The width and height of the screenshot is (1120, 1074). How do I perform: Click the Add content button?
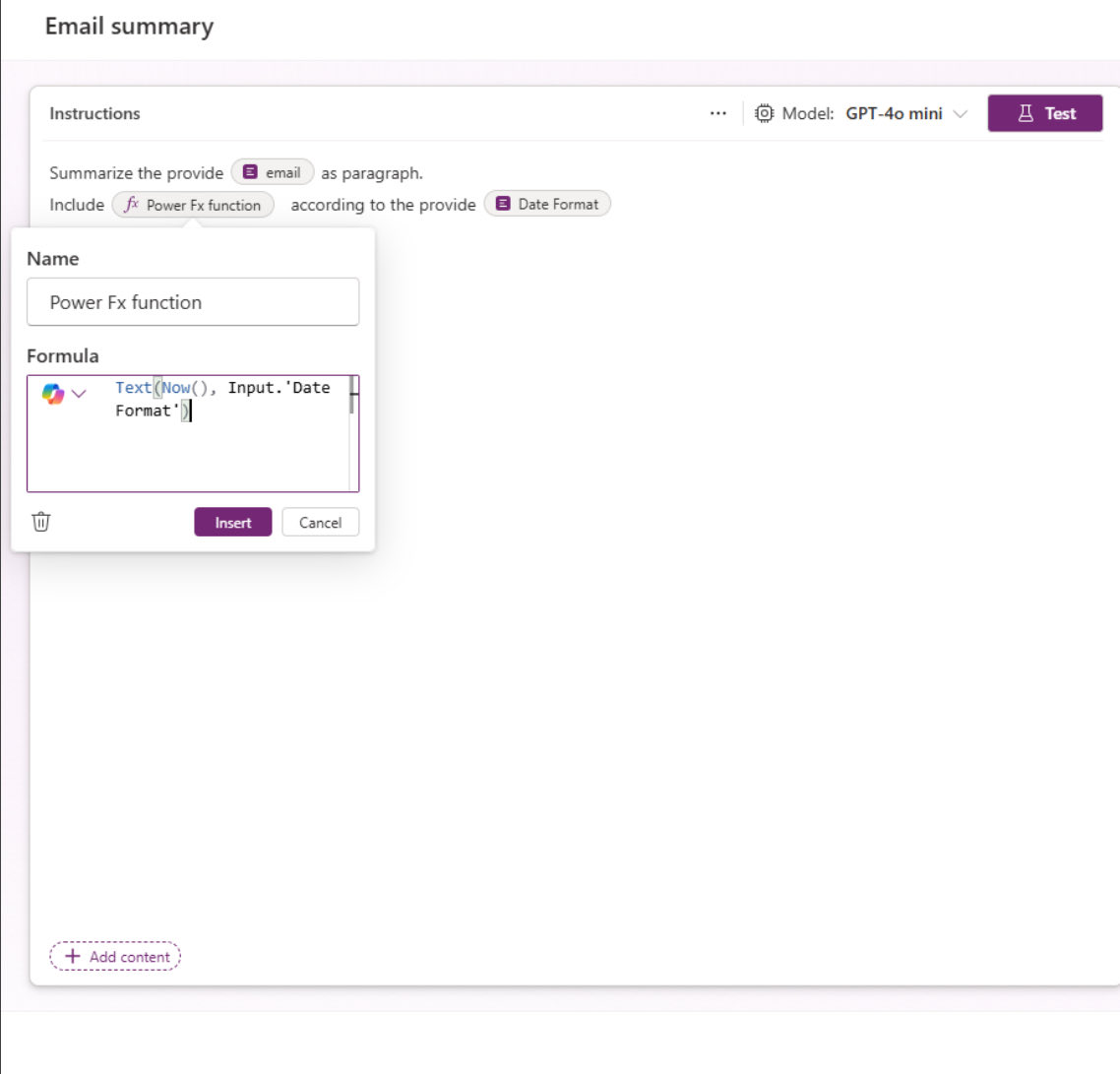point(115,956)
